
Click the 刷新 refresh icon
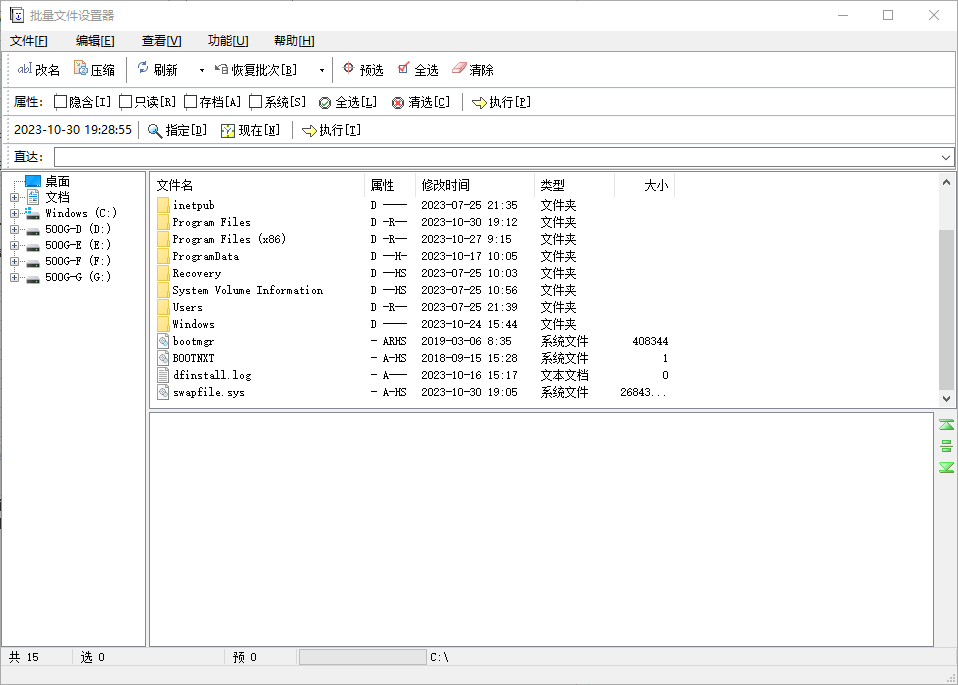click(x=143, y=69)
